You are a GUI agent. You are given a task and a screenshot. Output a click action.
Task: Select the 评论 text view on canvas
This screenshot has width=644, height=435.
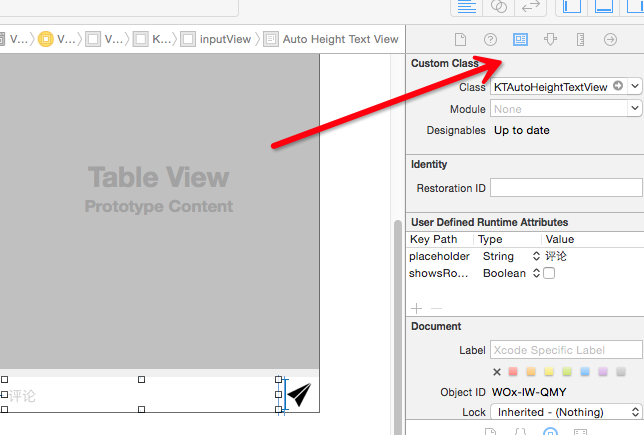(141, 394)
